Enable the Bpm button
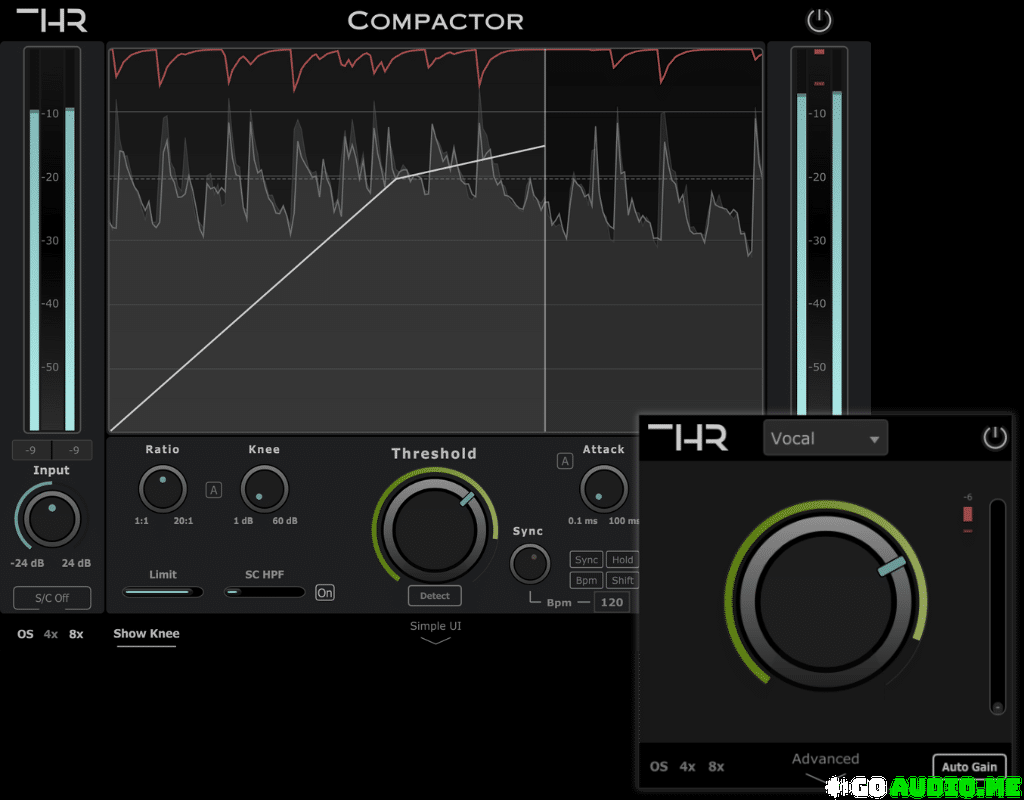 tap(586, 580)
